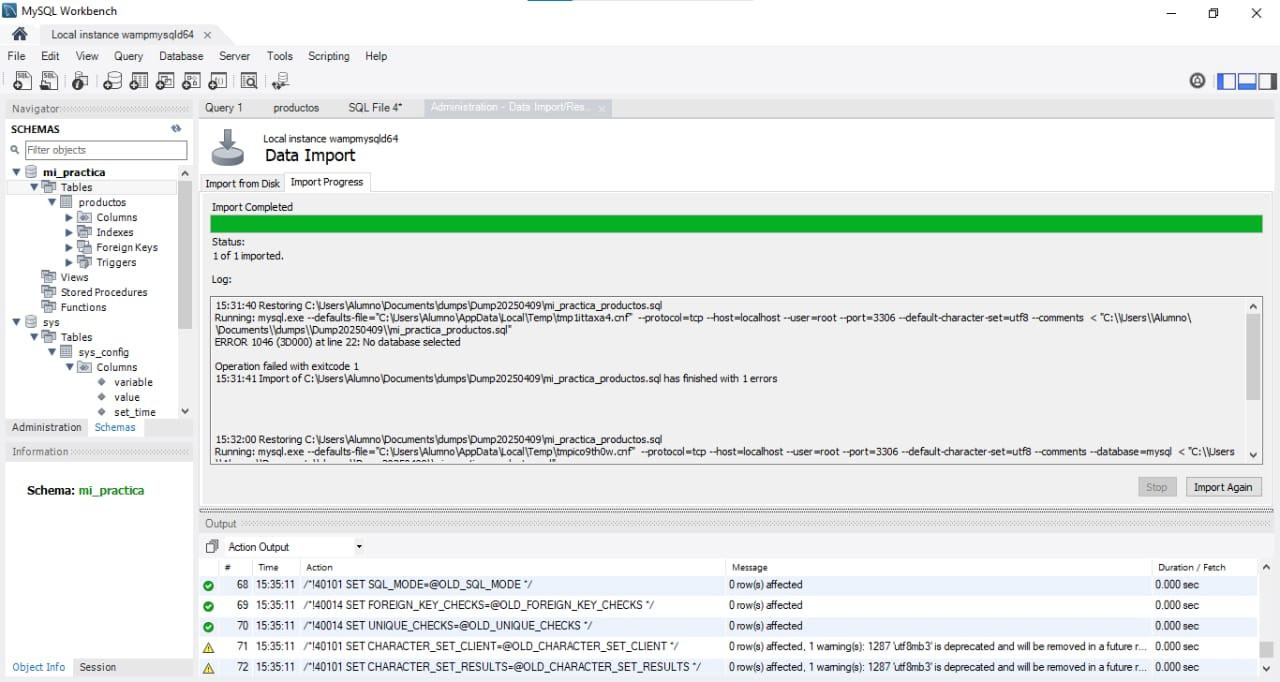
Task: Click the Functions folder icon
Action: 49,307
